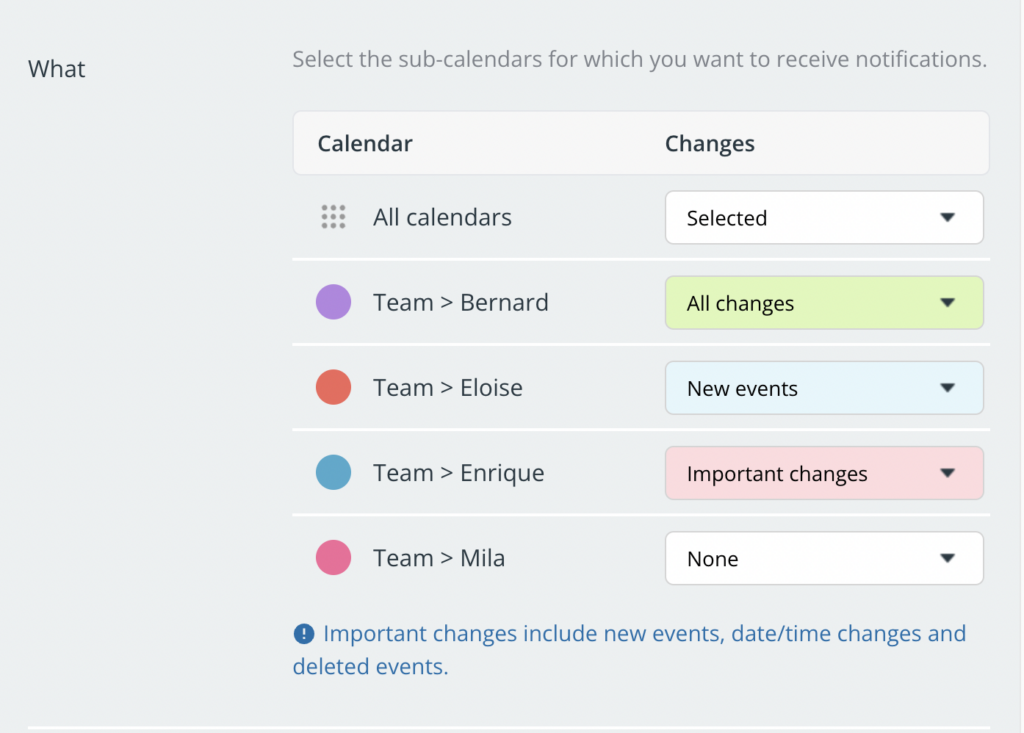Click the arrow on the Selected dropdown

point(948,218)
